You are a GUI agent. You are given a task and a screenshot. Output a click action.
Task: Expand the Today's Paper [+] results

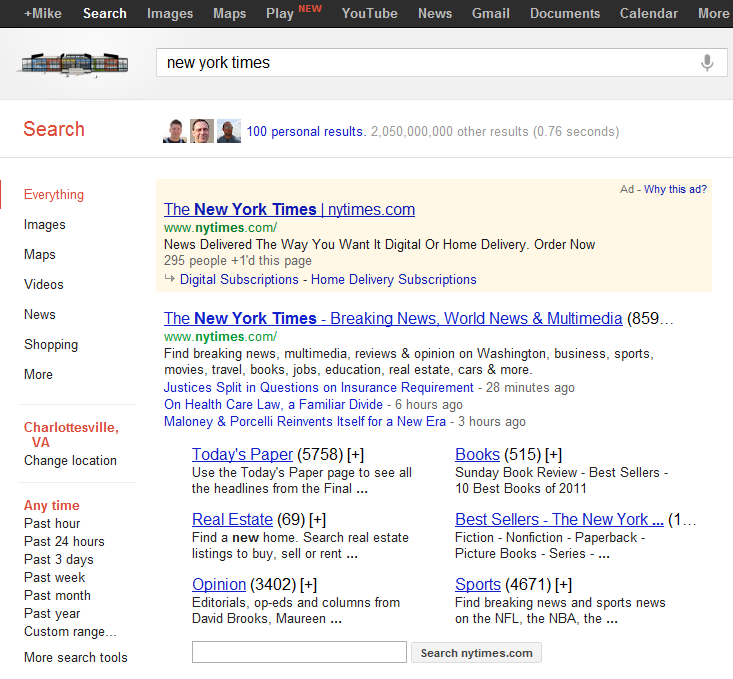coord(355,455)
